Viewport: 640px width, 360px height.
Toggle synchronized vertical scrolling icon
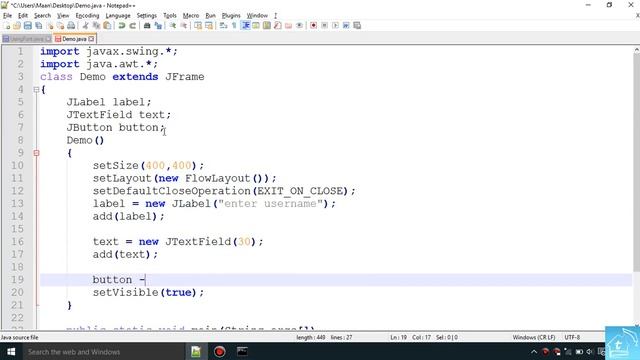click(198, 26)
